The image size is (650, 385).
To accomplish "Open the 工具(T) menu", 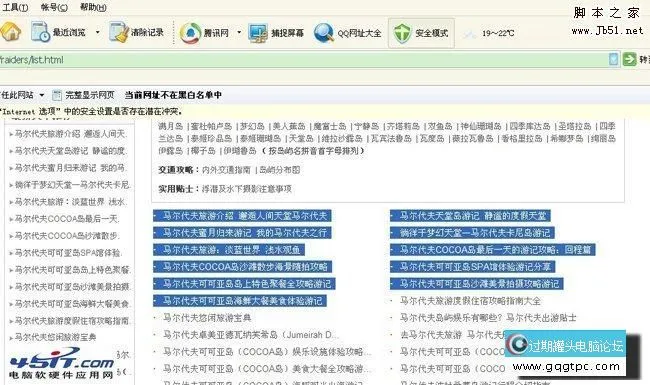I will click(x=15, y=7).
